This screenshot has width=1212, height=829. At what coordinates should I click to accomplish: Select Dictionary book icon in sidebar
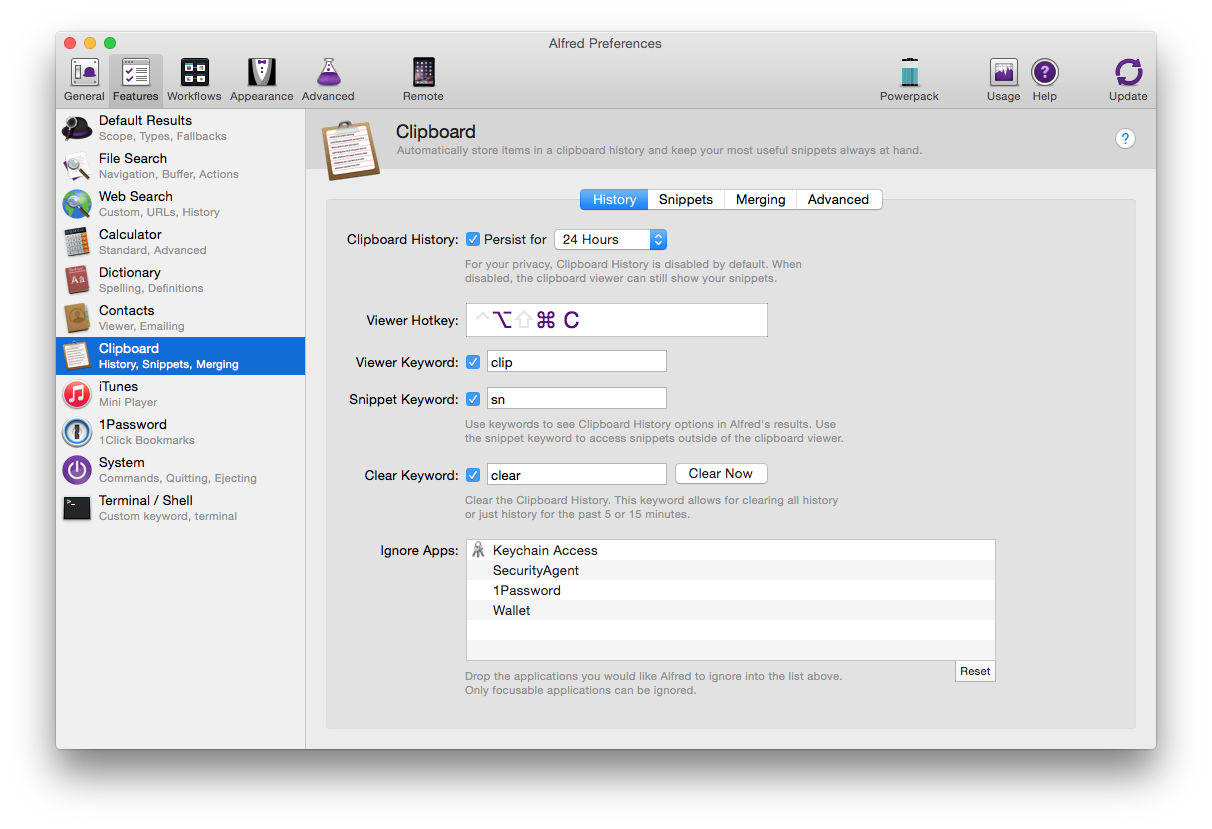77,280
